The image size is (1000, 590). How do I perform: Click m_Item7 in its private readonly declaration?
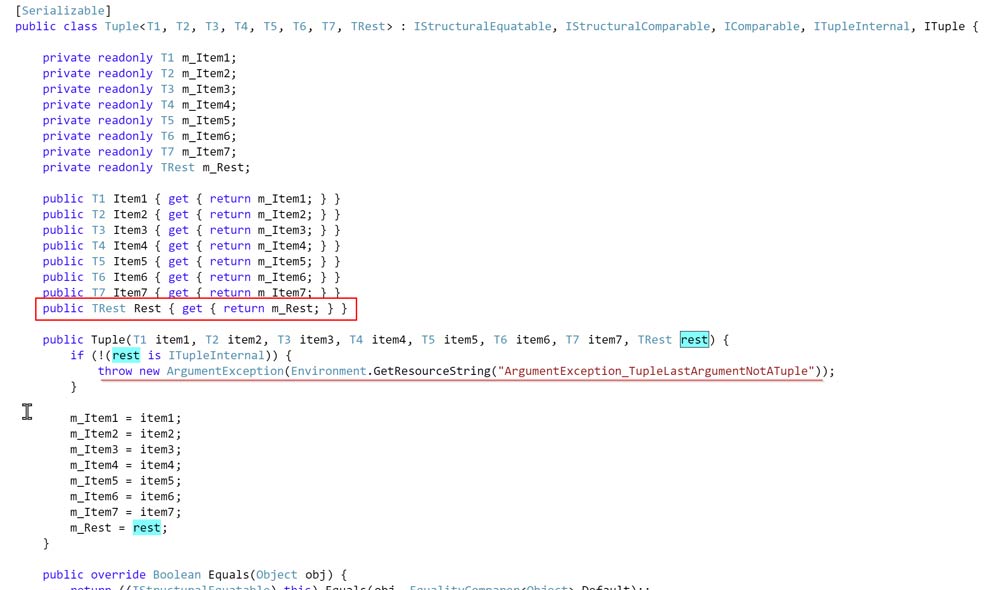pos(205,152)
